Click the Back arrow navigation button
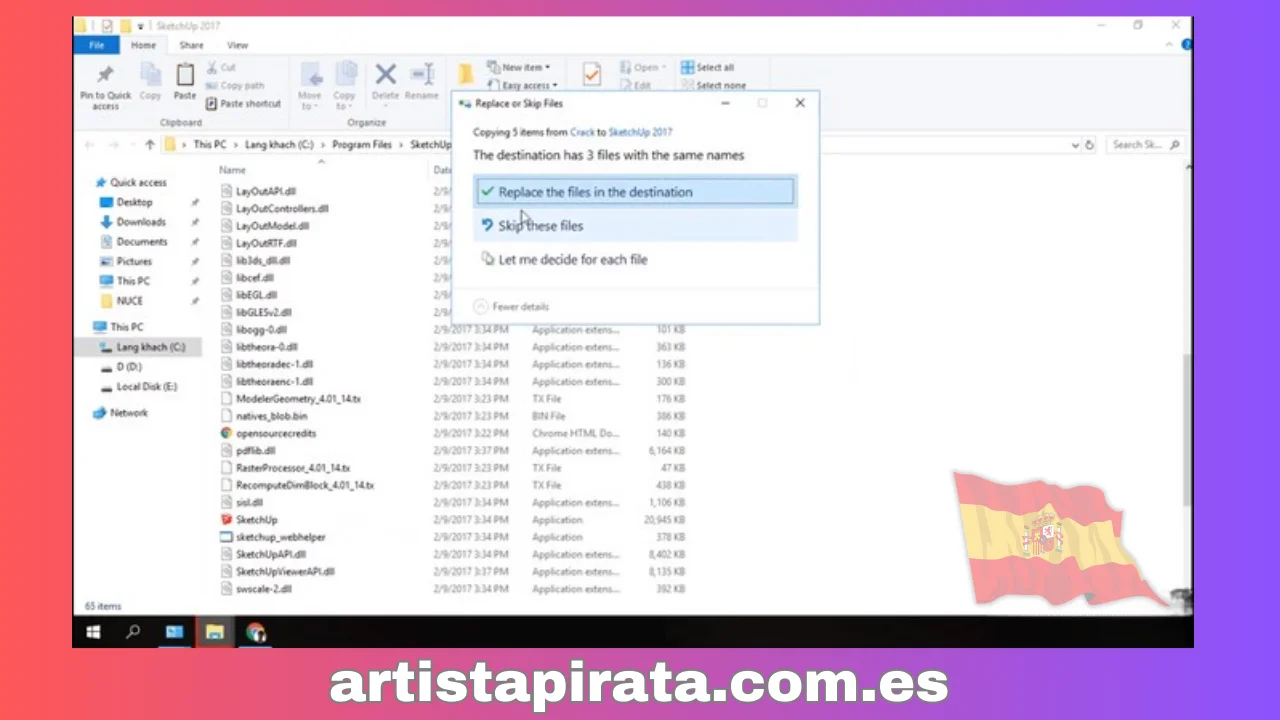This screenshot has height=720, width=1280. click(x=89, y=145)
